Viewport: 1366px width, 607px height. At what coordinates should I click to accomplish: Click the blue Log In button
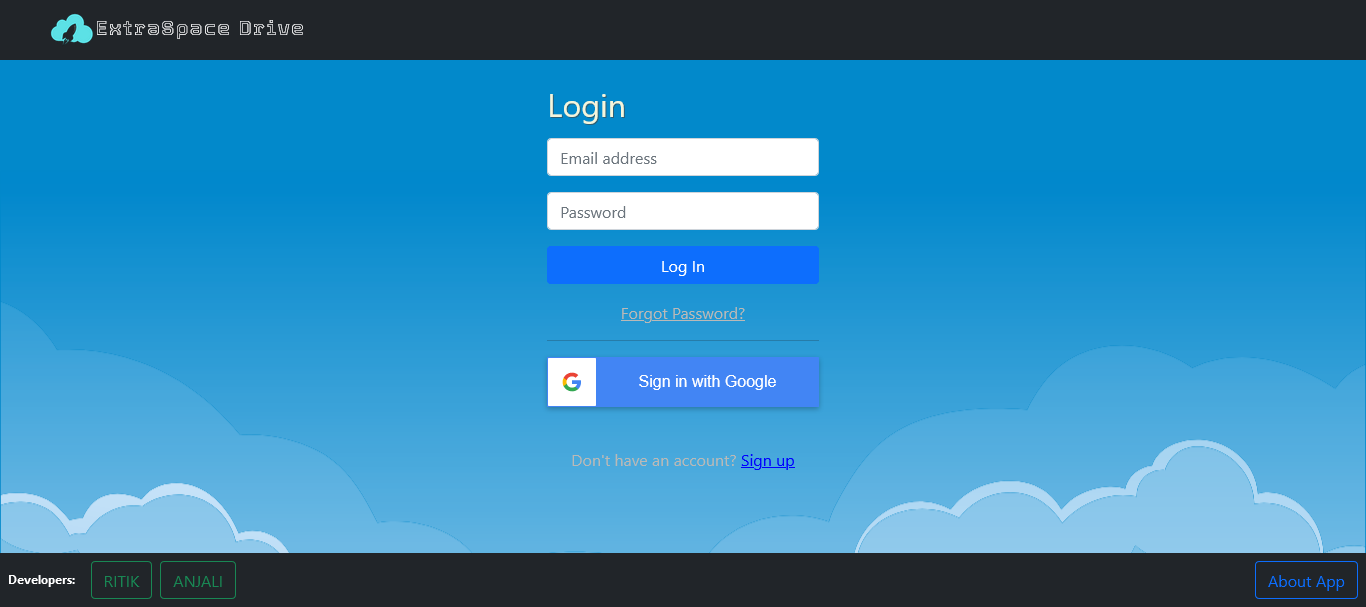(x=683, y=265)
